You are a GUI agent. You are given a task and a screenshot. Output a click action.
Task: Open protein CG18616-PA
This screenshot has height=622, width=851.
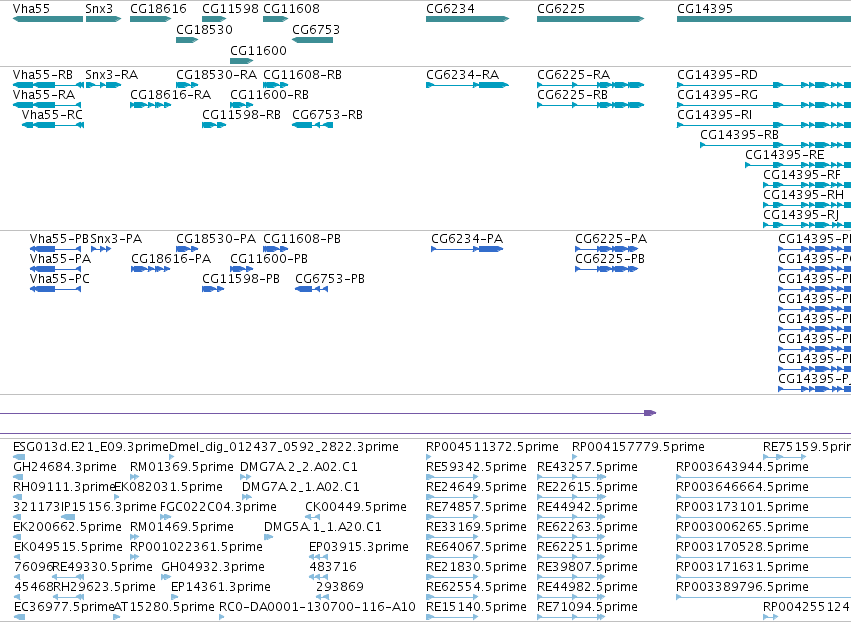coord(150,269)
